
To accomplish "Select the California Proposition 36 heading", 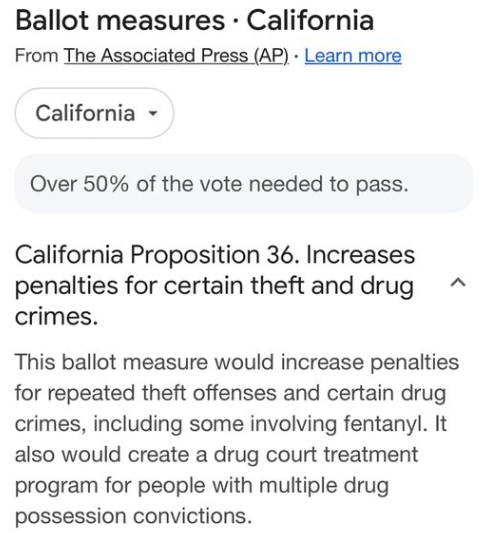I will (x=215, y=285).
